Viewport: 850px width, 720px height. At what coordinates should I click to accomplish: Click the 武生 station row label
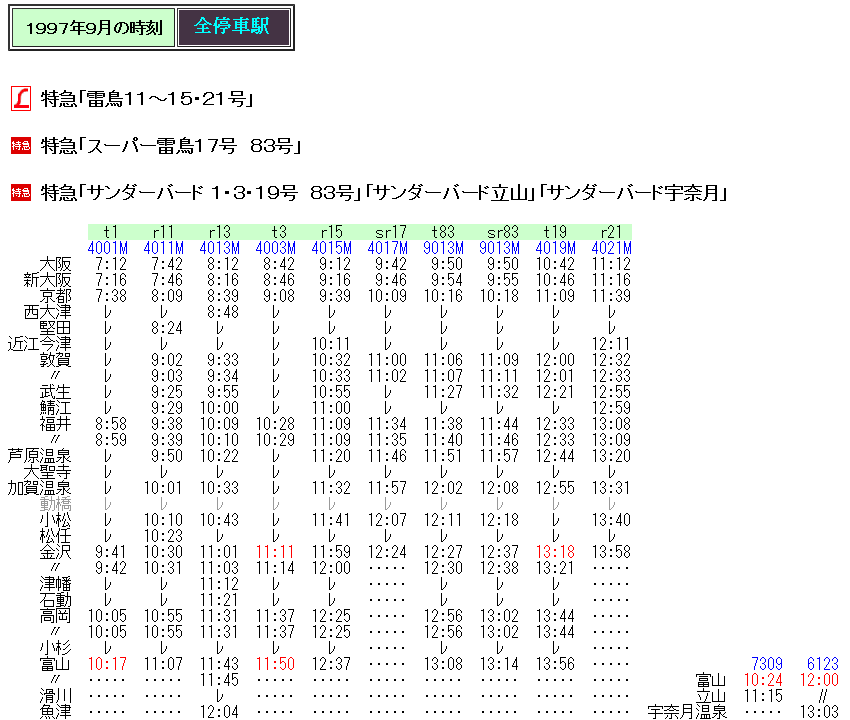55,392
